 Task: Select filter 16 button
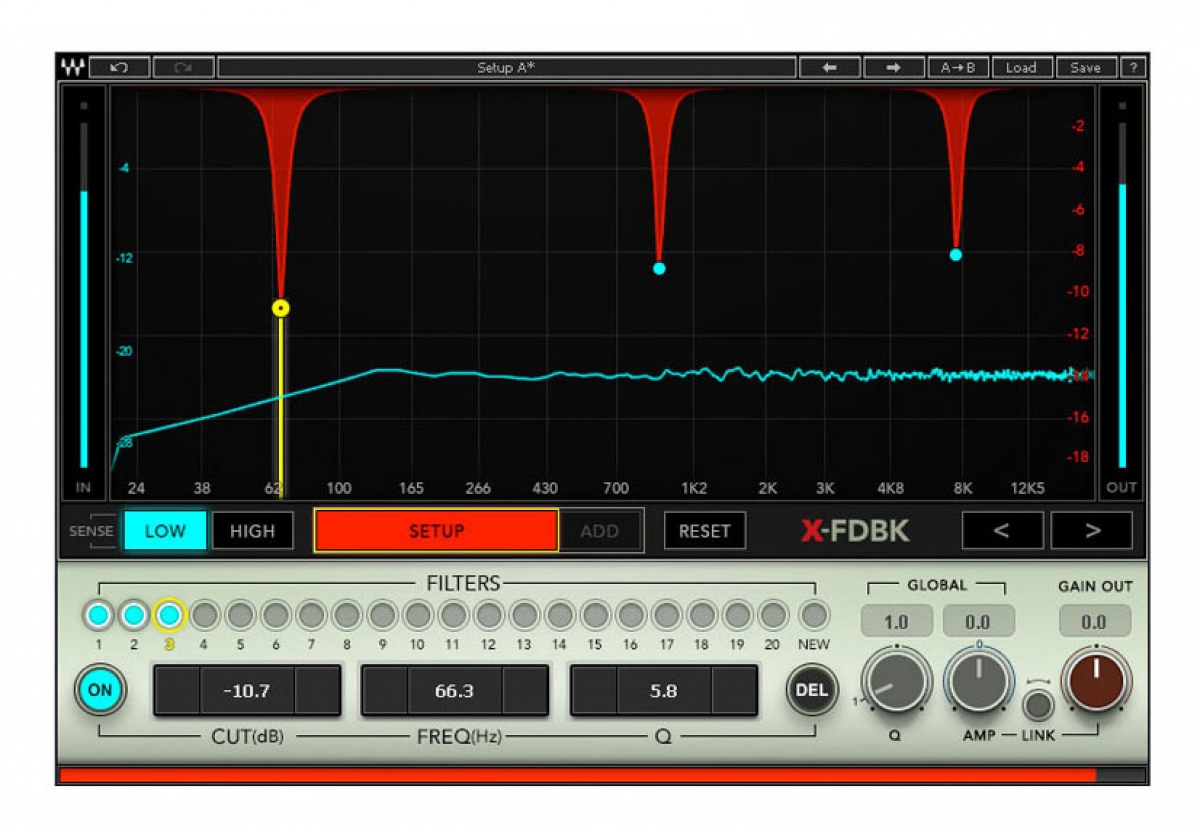click(x=630, y=615)
